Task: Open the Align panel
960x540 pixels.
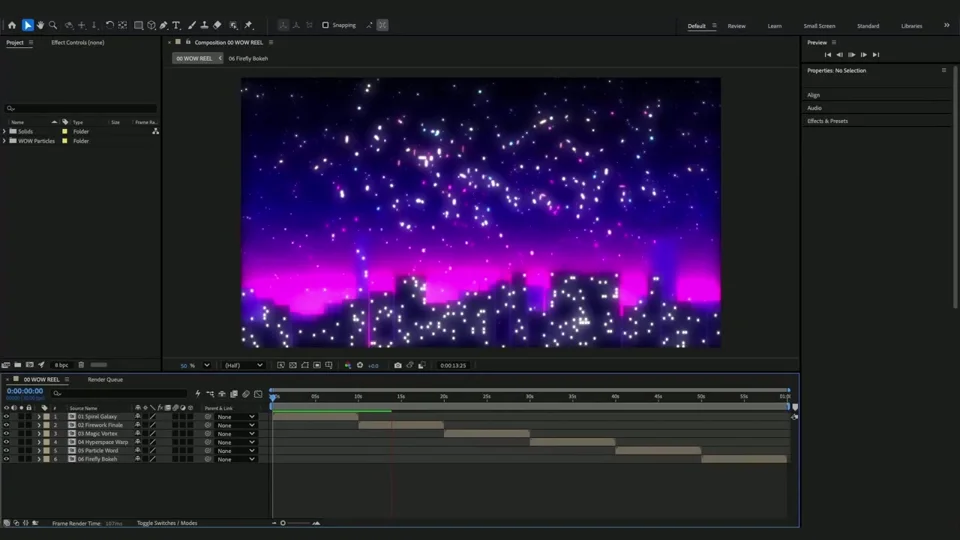Action: click(813, 96)
